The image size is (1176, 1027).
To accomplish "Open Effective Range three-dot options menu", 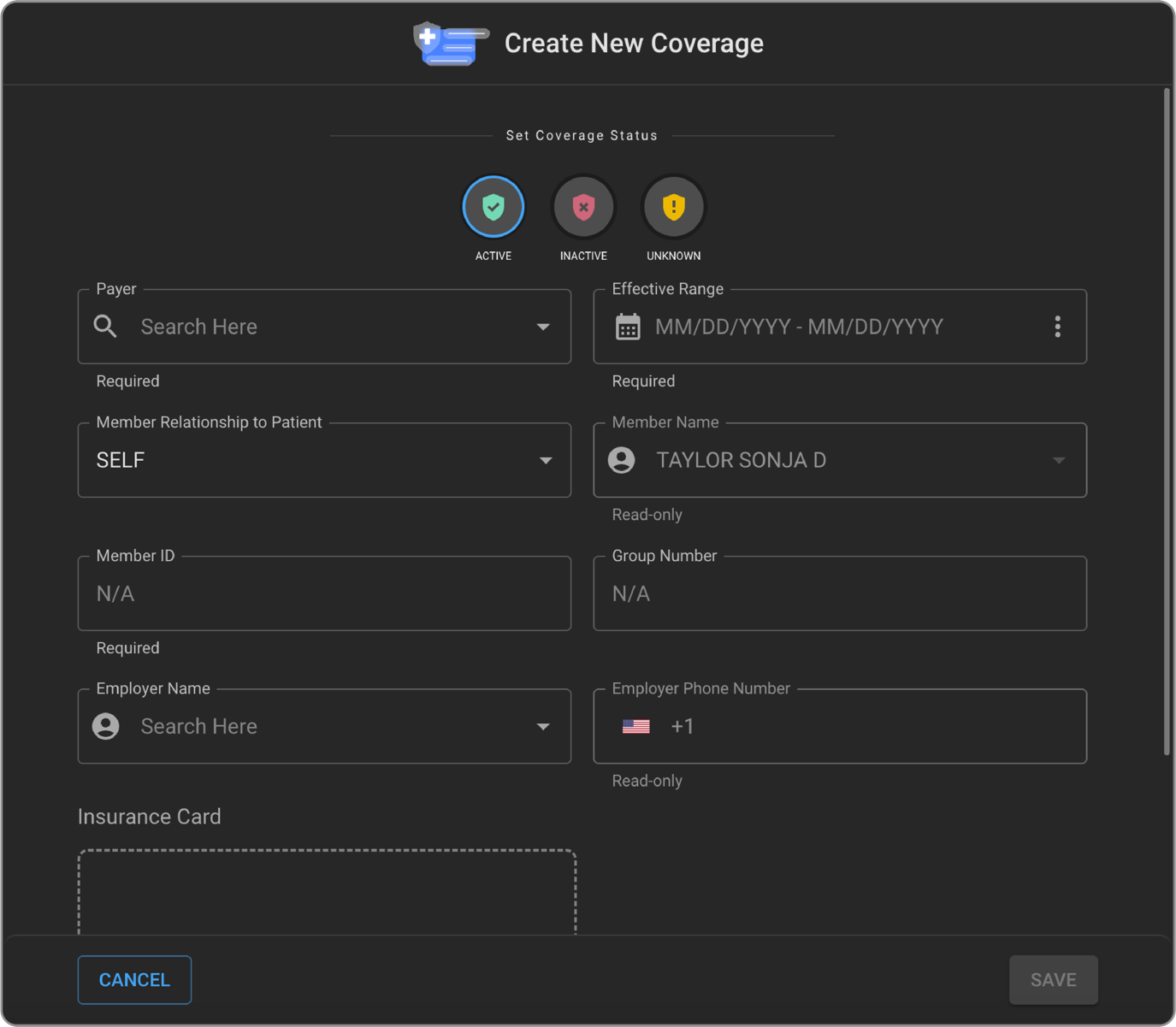I will pyautogui.click(x=1057, y=327).
